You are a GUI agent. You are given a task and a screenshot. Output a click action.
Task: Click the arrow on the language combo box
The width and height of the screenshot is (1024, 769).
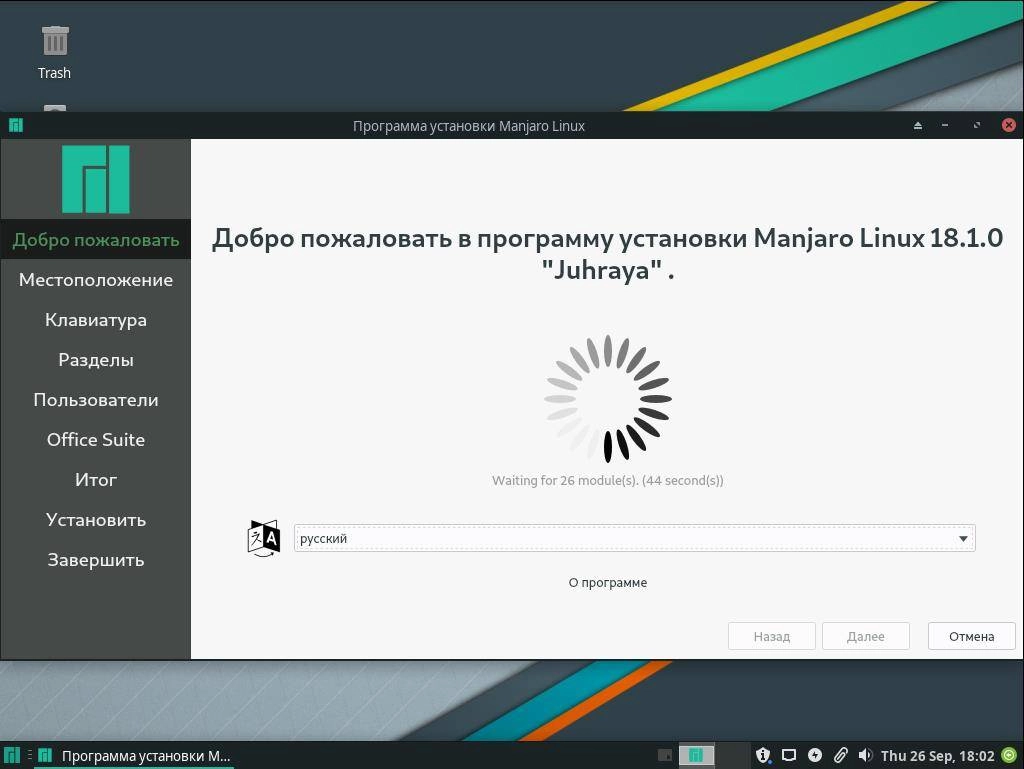[963, 539]
